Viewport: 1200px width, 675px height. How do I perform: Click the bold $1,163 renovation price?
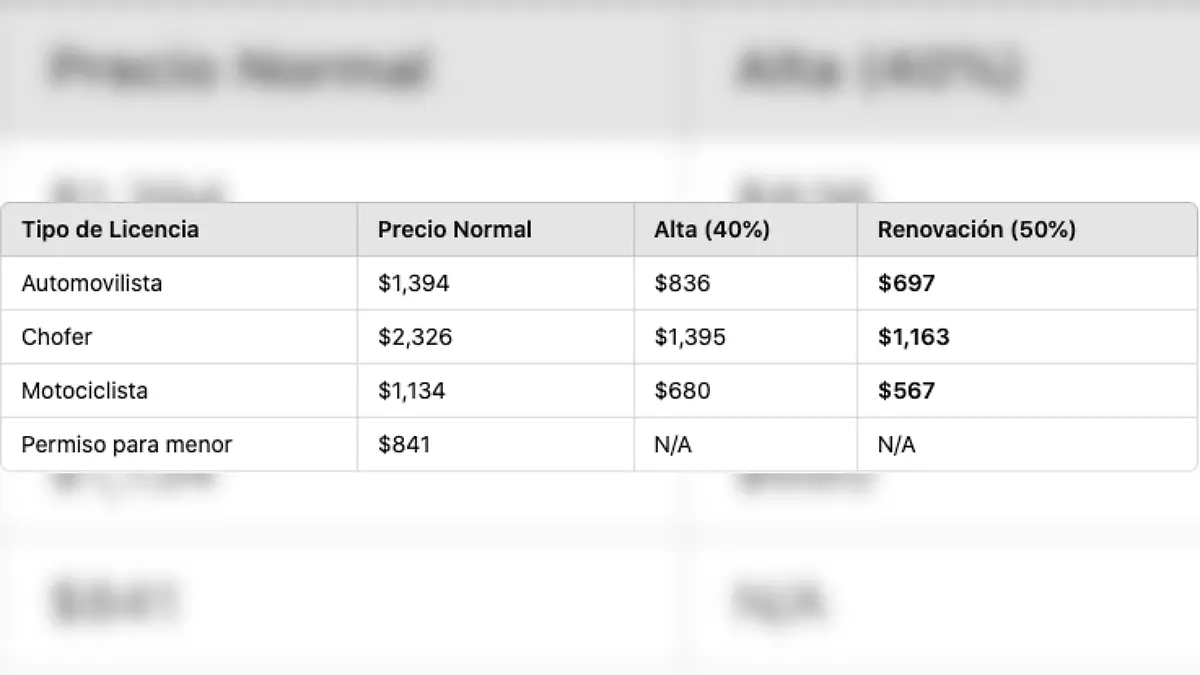pyautogui.click(x=913, y=337)
